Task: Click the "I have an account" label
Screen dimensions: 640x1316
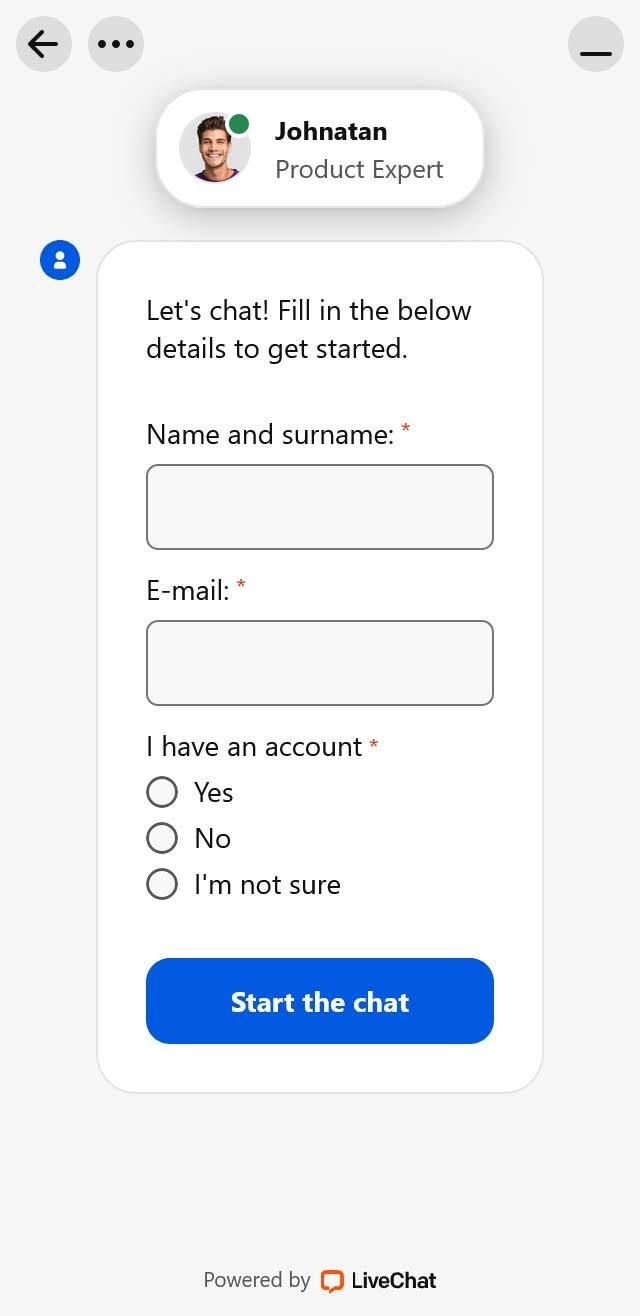Action: pyautogui.click(x=254, y=746)
